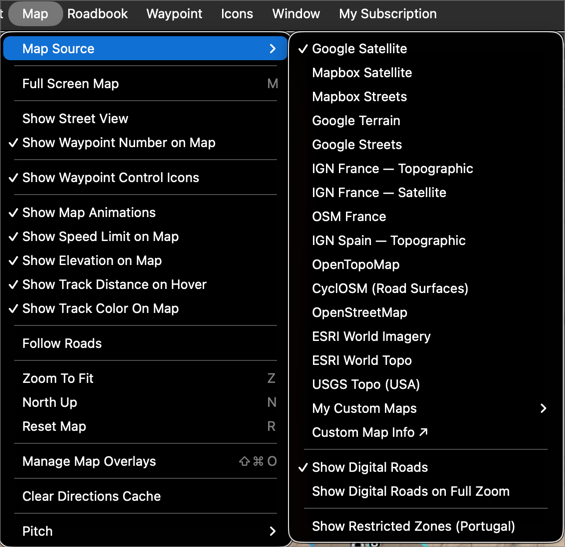This screenshot has height=547, width=565.
Task: Open the Waypoint menu
Action: pyautogui.click(x=174, y=14)
